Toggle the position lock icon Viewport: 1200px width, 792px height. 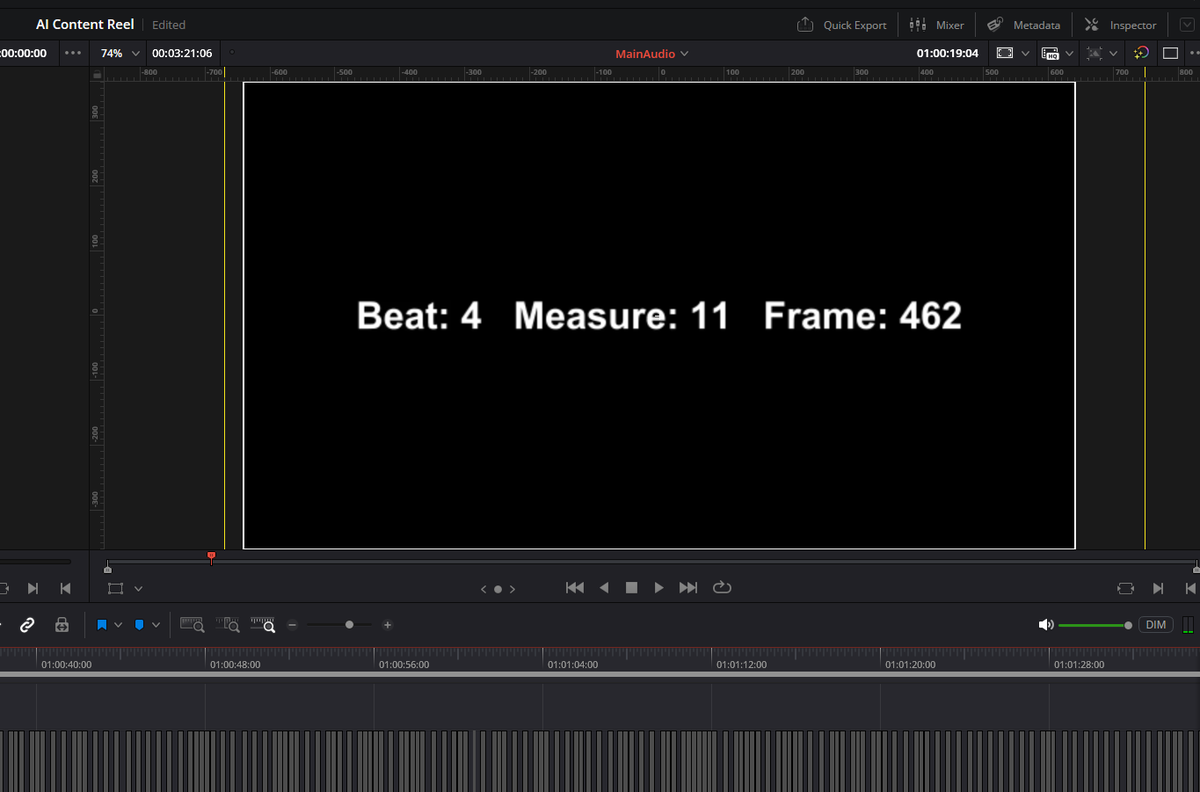coord(62,625)
